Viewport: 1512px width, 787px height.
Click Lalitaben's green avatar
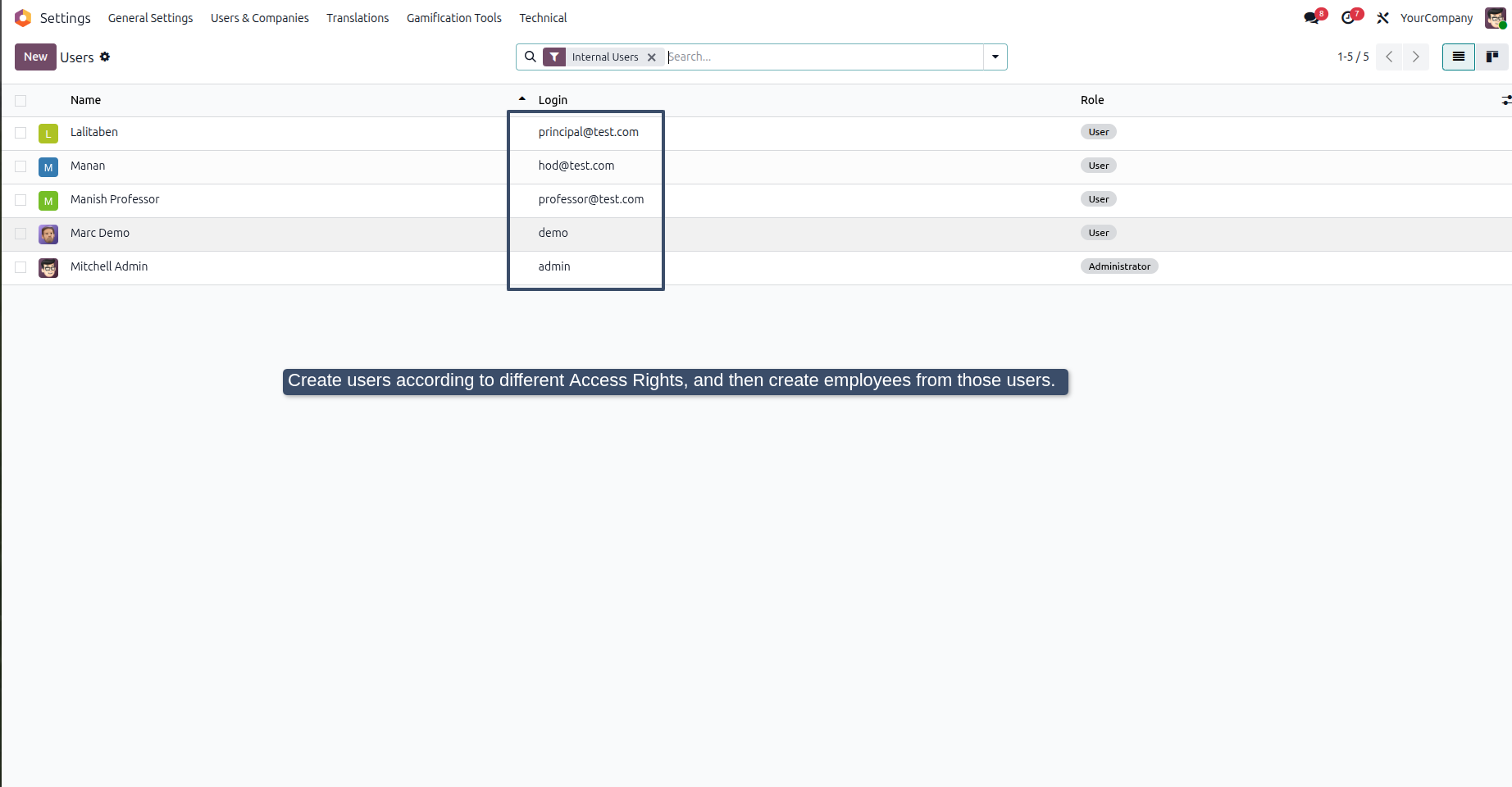point(48,134)
